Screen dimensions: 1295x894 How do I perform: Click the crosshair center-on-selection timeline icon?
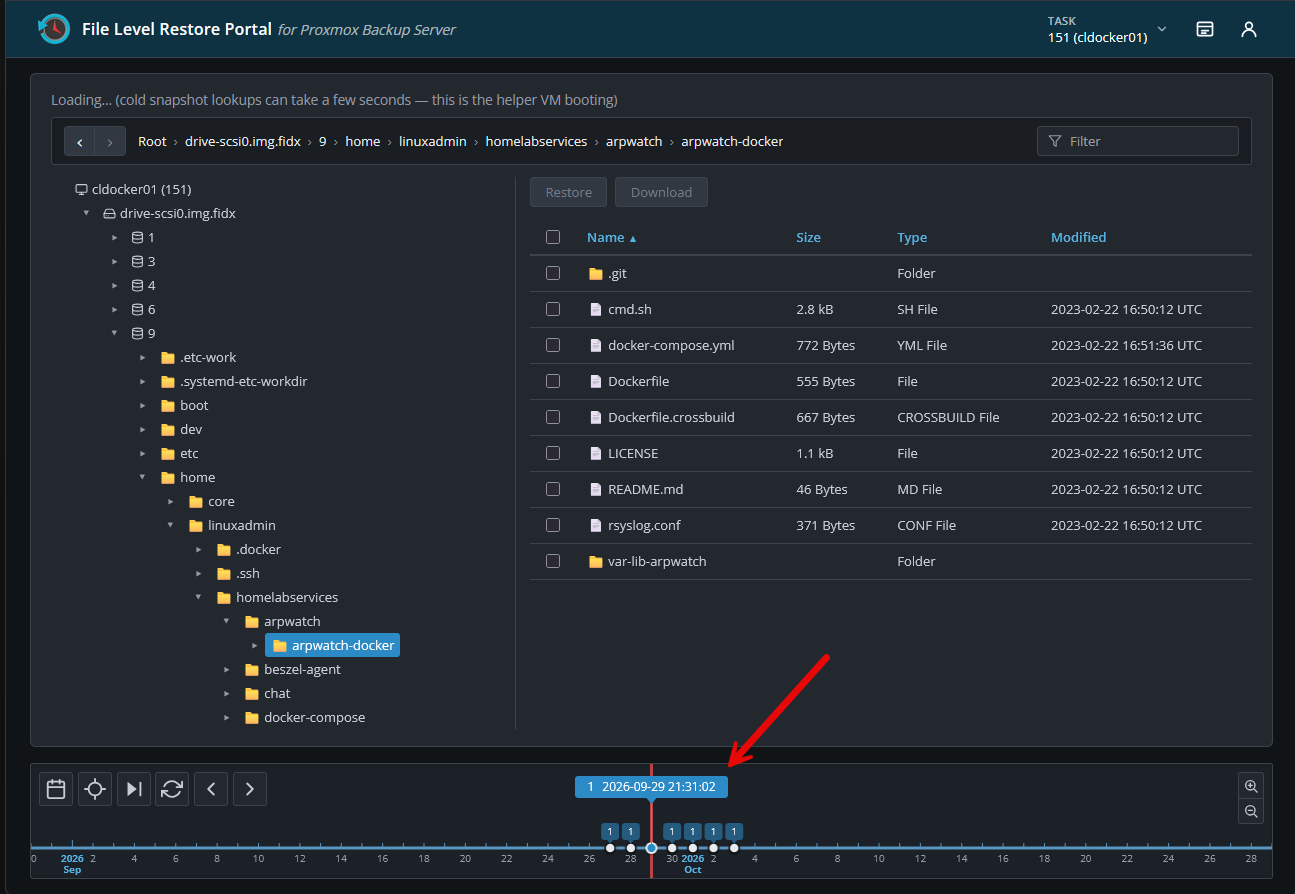pos(95,789)
